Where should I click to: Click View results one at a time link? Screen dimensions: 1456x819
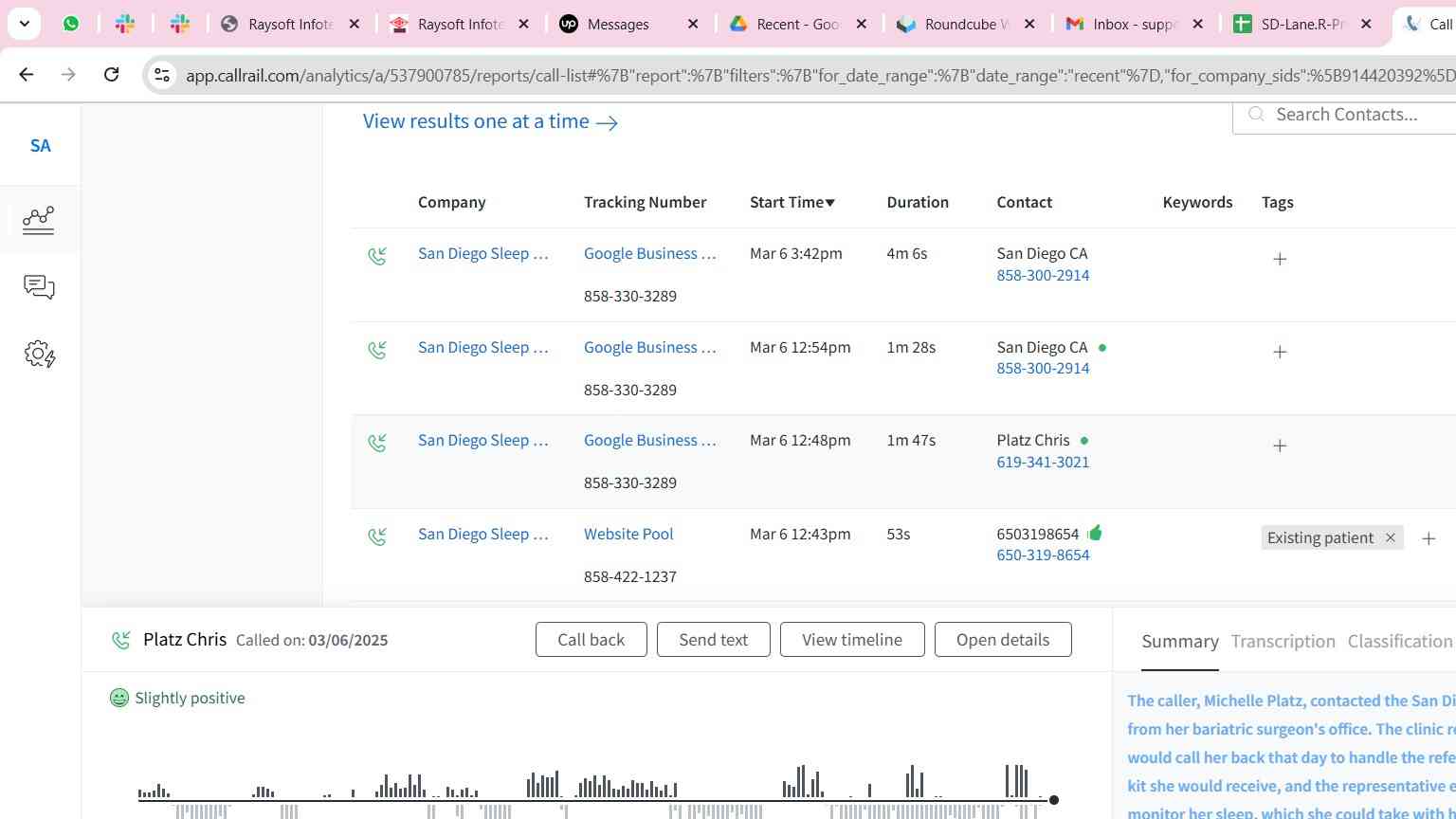[490, 121]
